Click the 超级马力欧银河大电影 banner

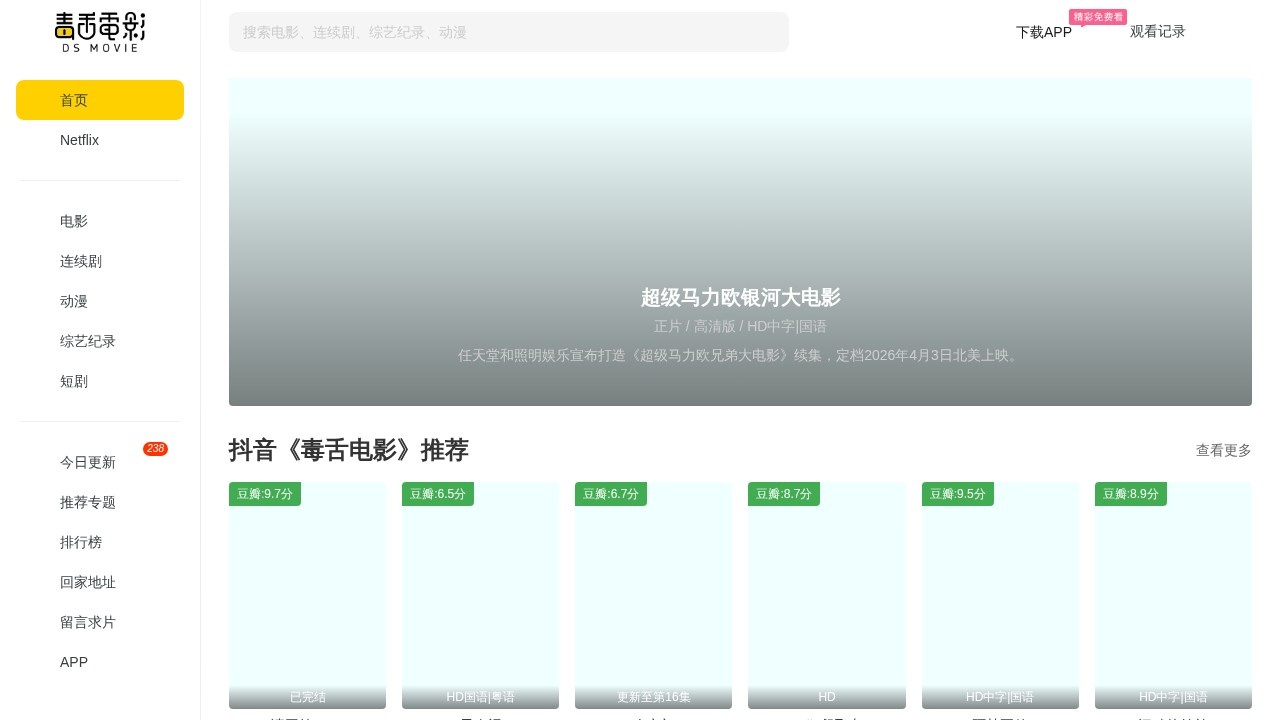pyautogui.click(x=740, y=242)
